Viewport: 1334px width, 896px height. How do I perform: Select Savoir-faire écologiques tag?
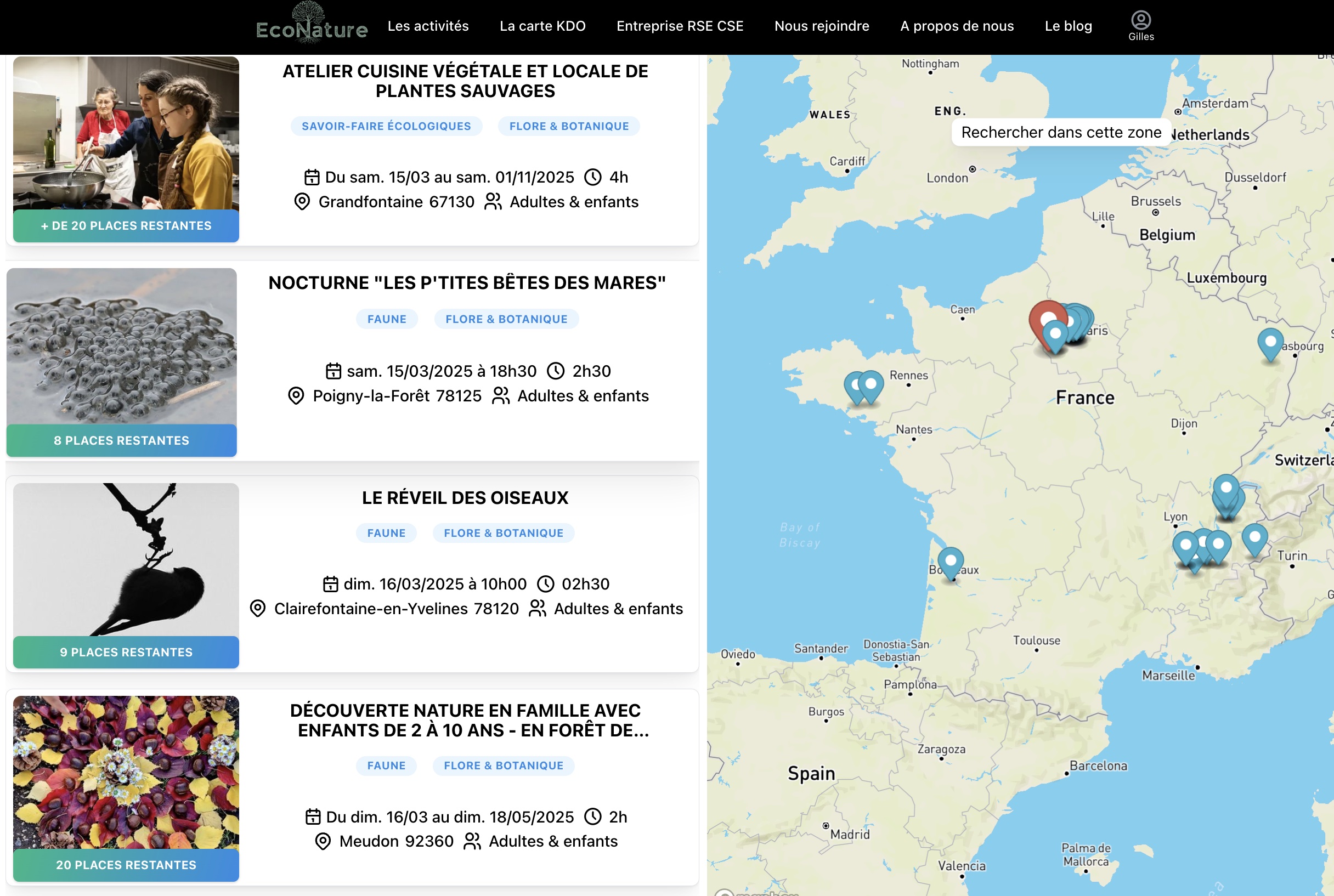(x=386, y=126)
